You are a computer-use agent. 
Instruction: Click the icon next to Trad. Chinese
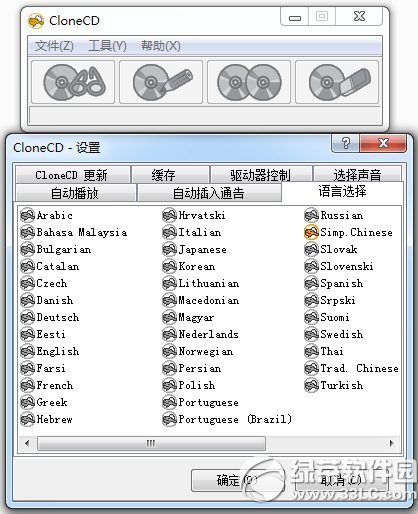(311, 368)
